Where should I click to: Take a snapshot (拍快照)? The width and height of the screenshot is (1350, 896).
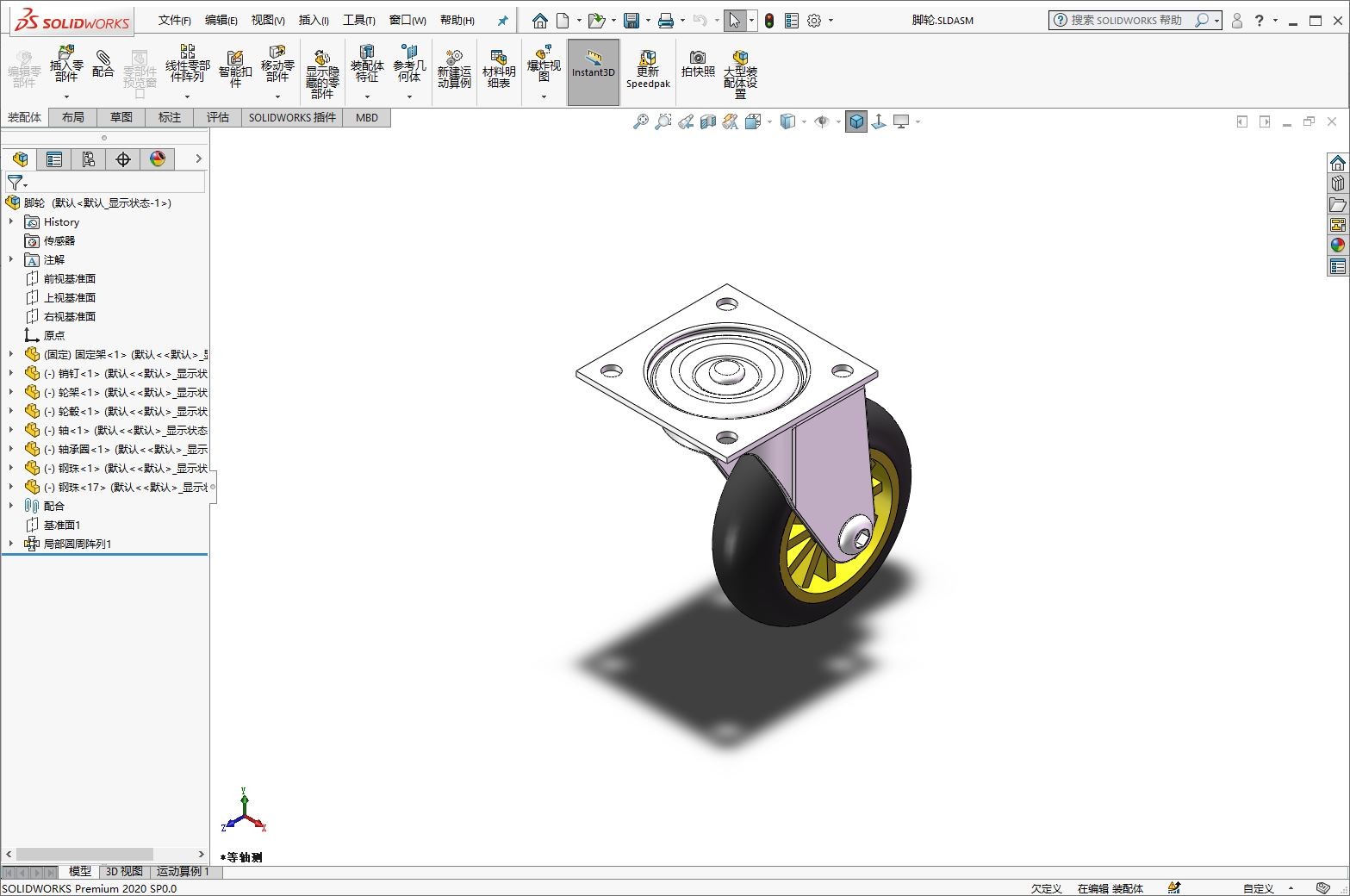click(698, 65)
